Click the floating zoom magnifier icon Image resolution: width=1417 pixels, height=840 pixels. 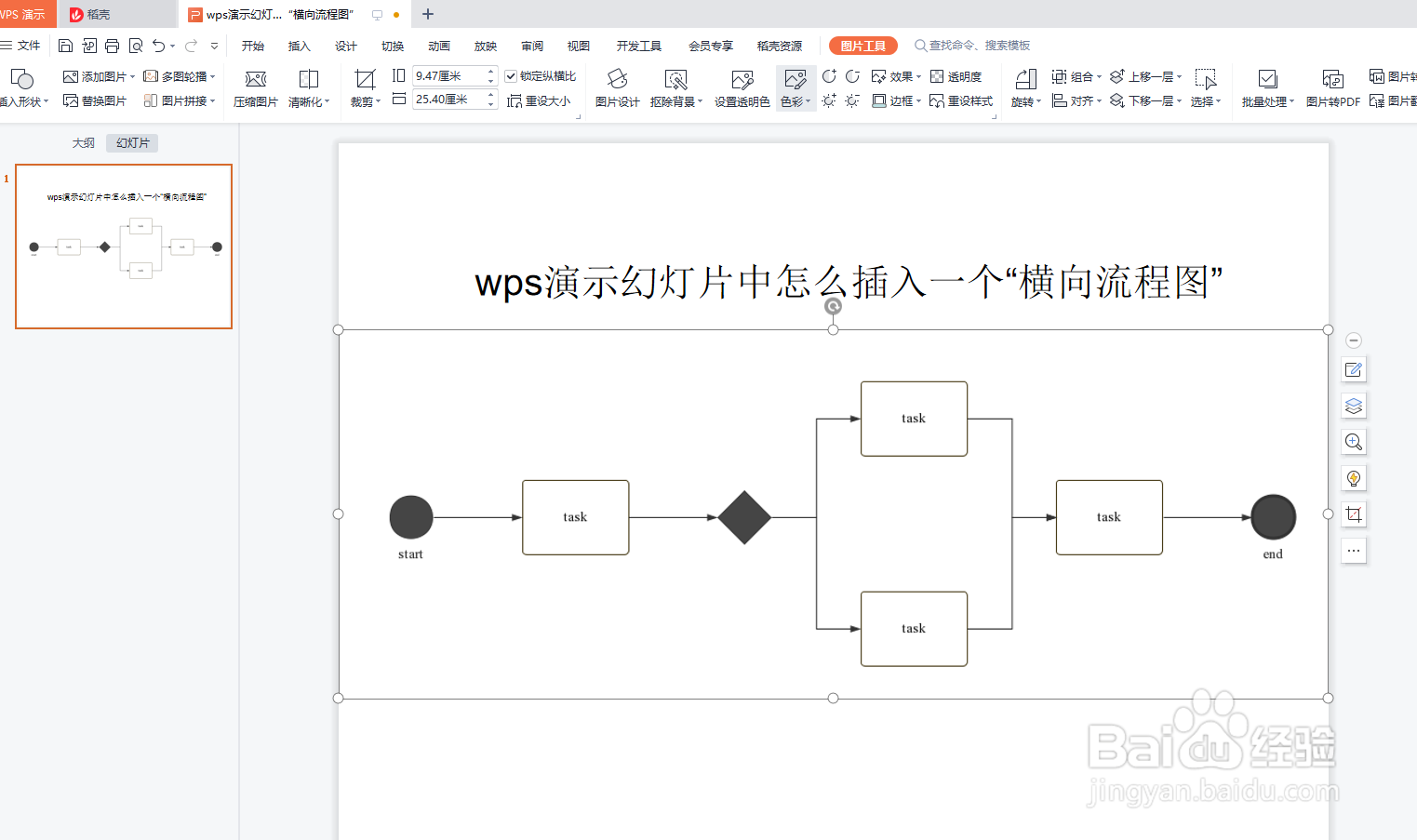pos(1354,442)
